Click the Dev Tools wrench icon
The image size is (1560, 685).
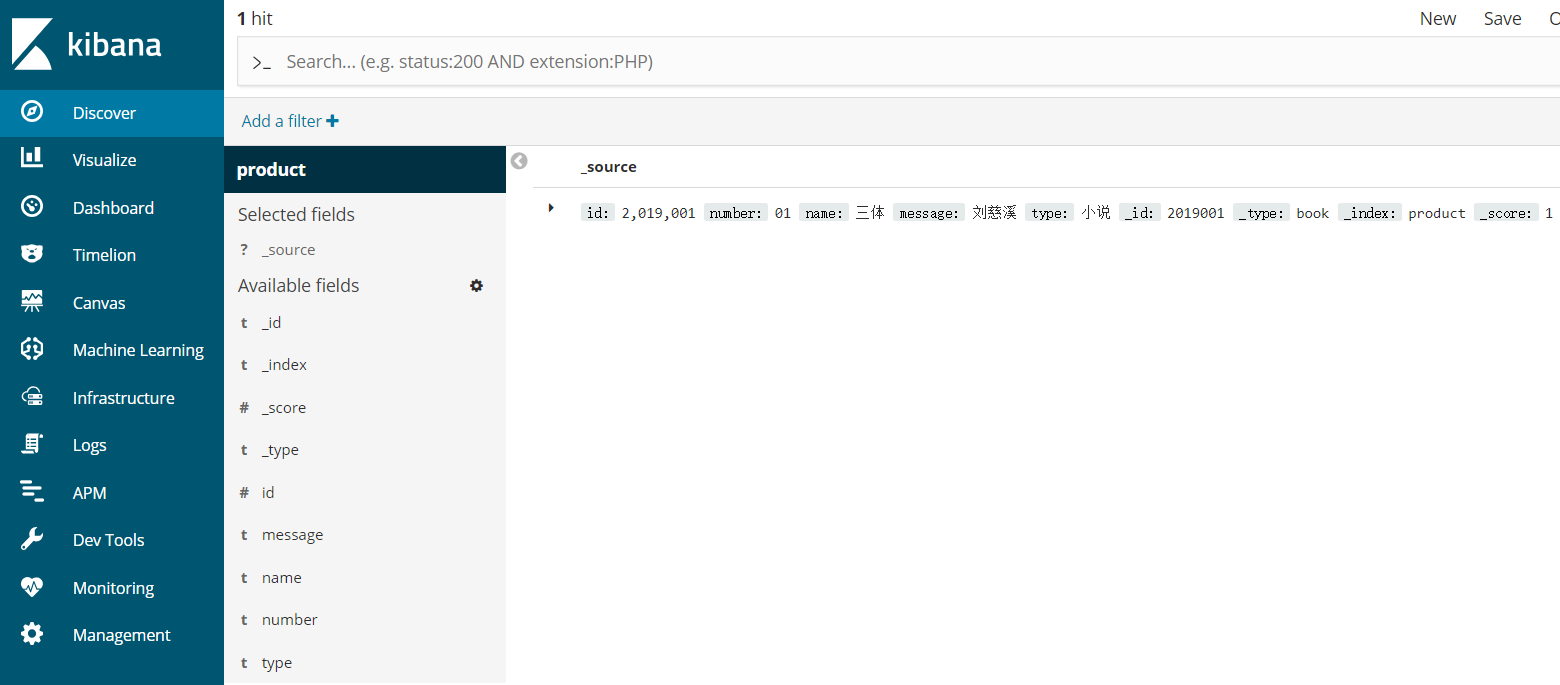(x=32, y=539)
